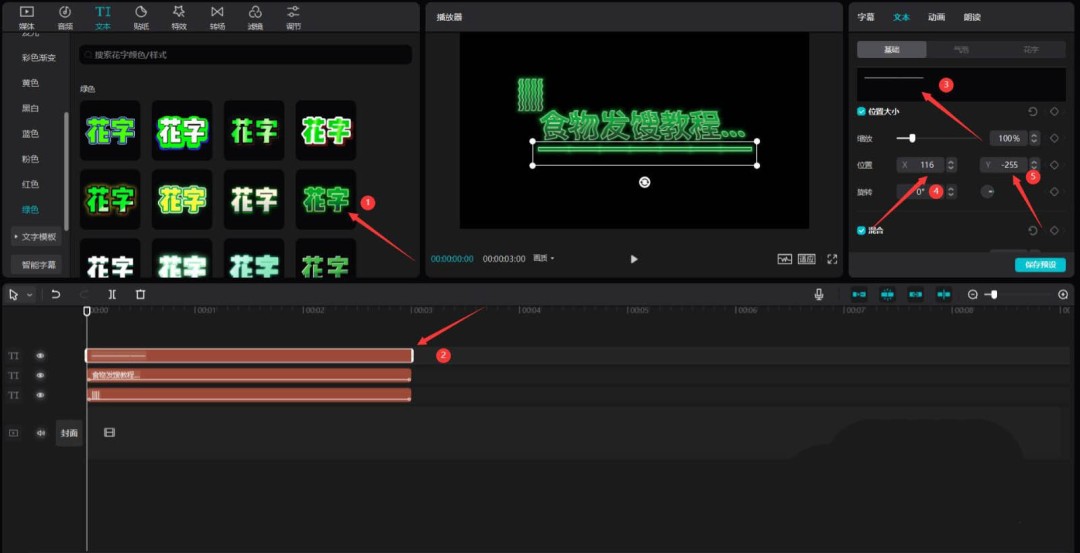Toggle the 位置大小 checkbox
Image resolution: width=1080 pixels, height=553 pixels.
point(862,112)
